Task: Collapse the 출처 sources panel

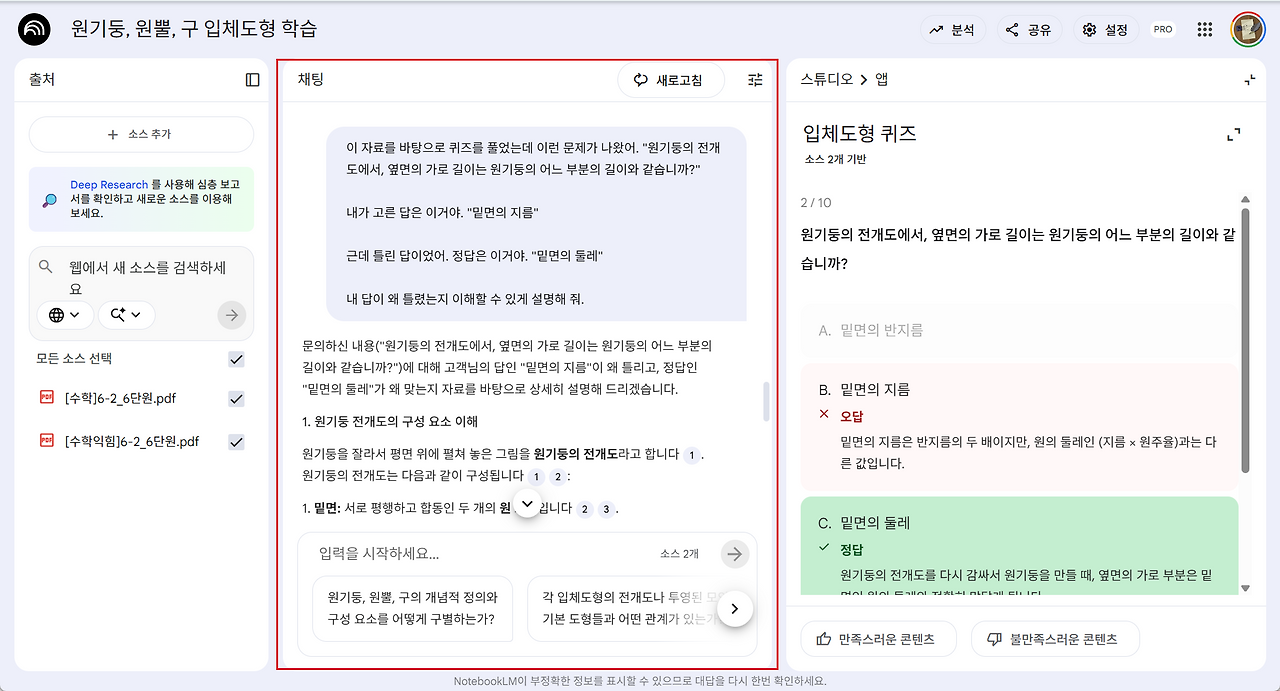Action: 252,80
